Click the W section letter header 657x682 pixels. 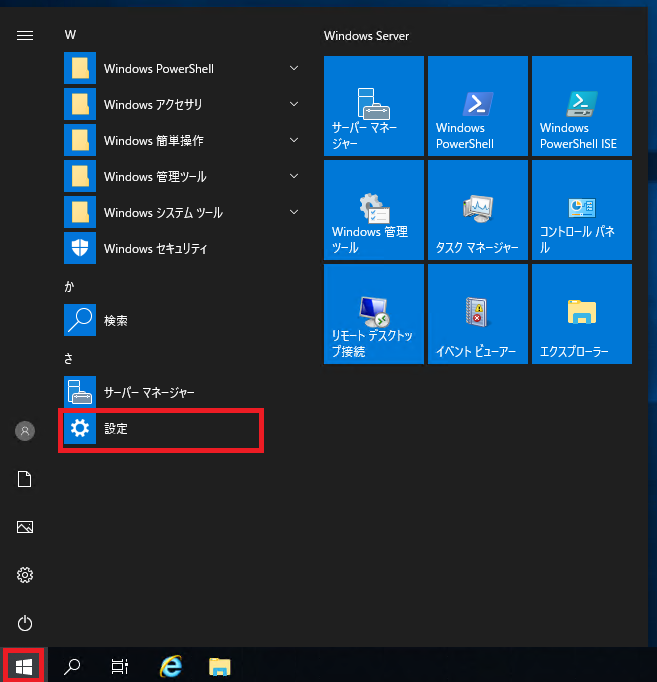coord(70,35)
